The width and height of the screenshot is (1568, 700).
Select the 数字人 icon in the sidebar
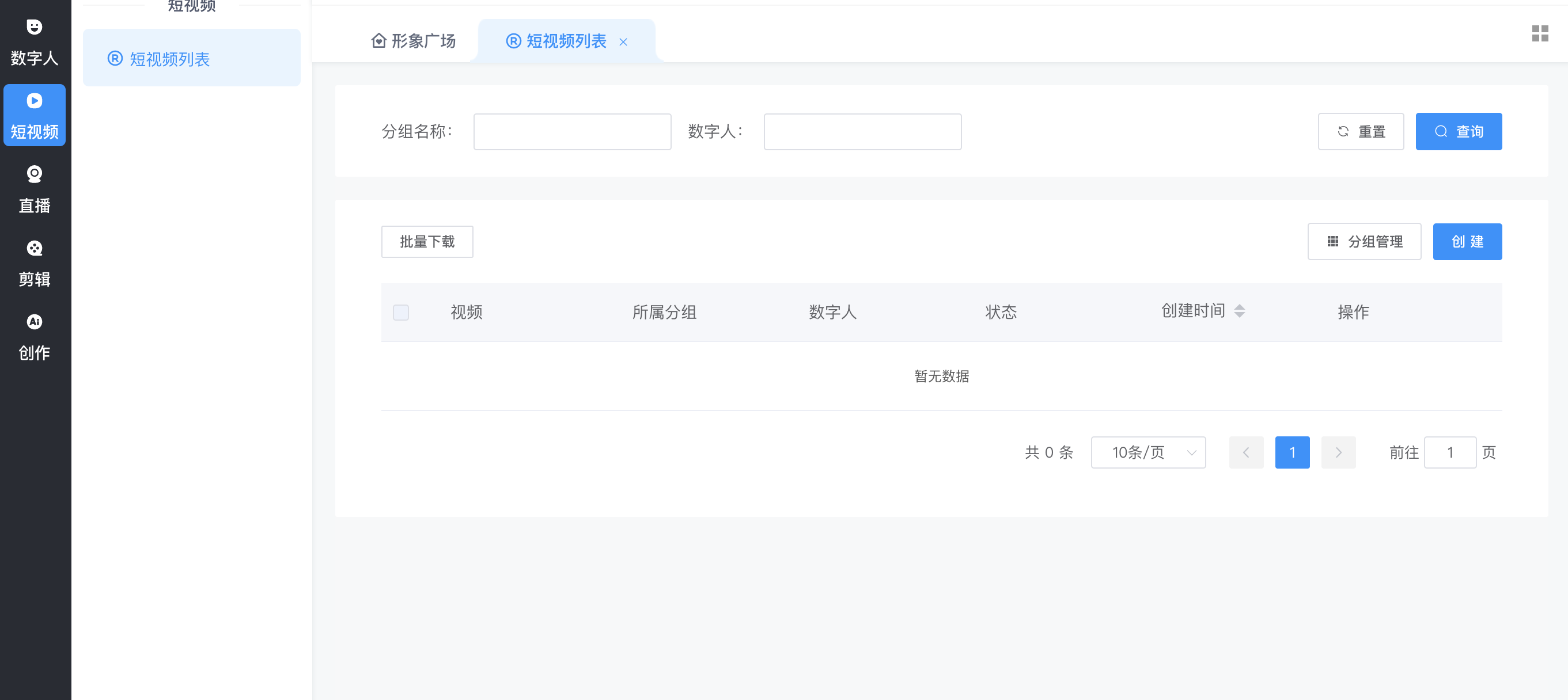(35, 28)
